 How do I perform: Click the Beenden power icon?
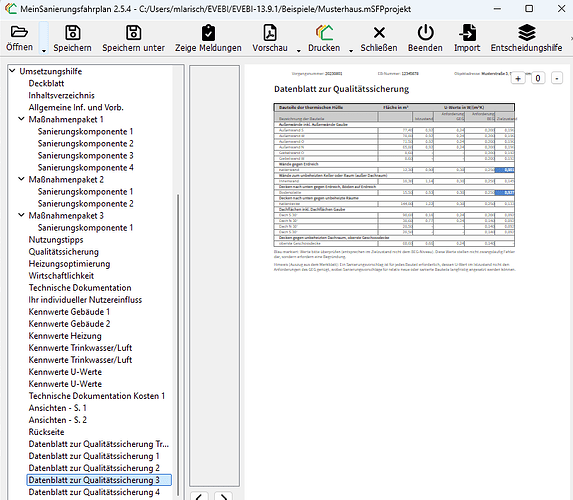point(425,33)
